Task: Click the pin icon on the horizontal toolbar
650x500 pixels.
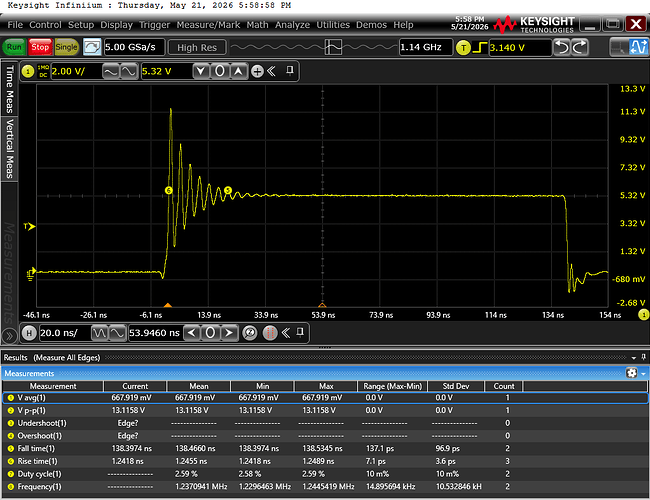Action: (x=301, y=332)
